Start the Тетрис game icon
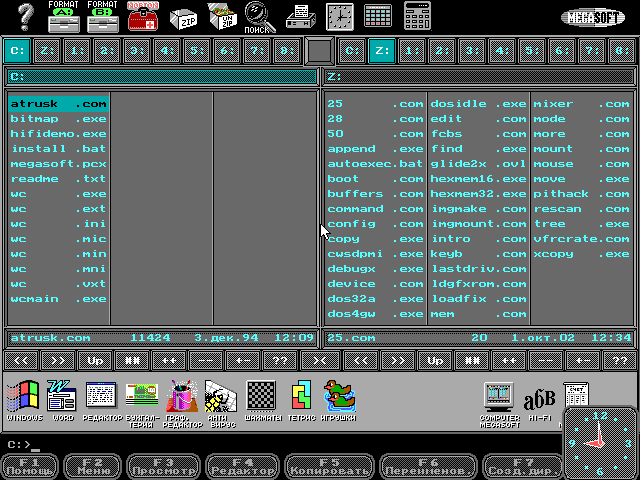This screenshot has height=480, width=640. click(x=298, y=401)
